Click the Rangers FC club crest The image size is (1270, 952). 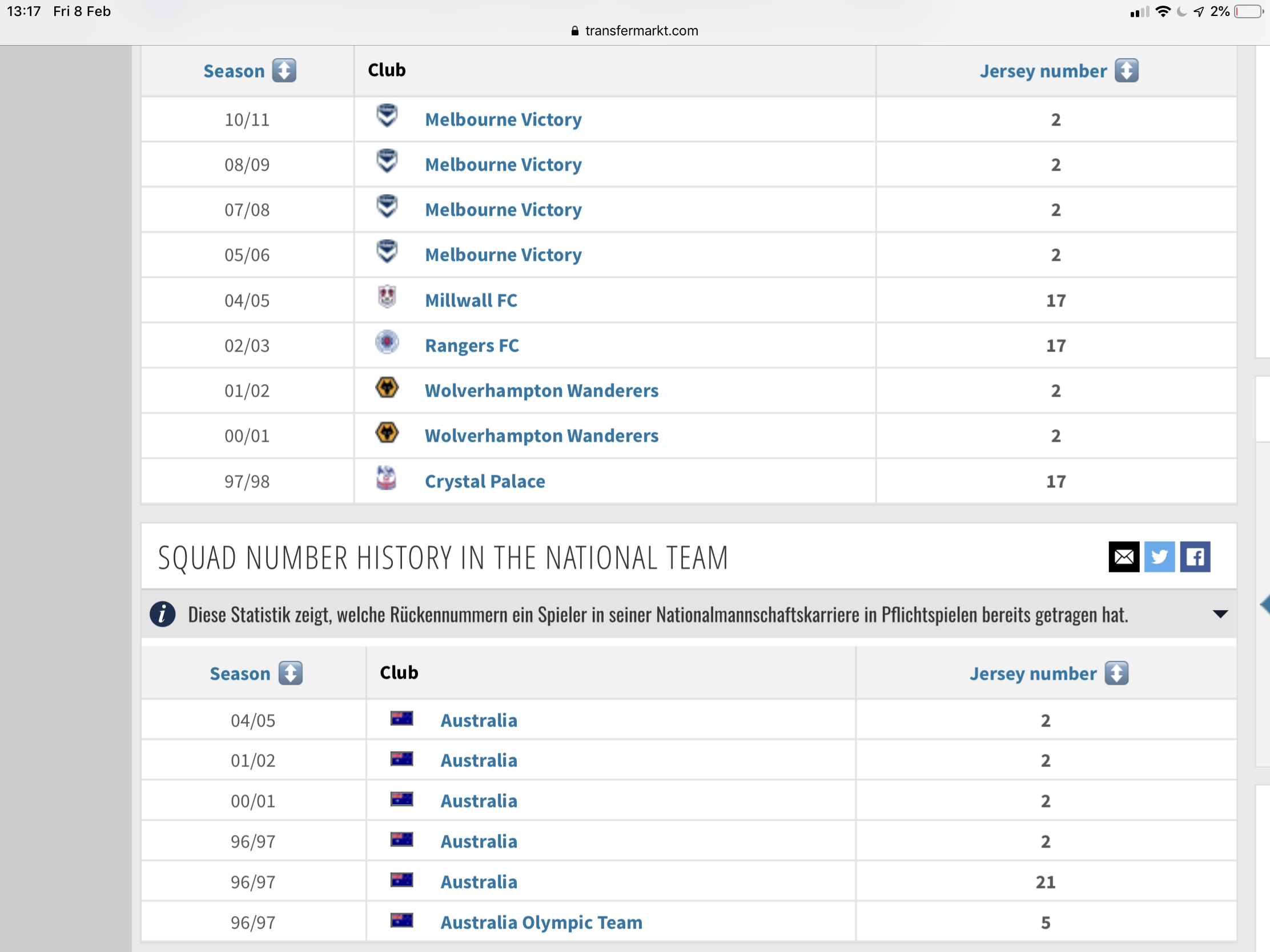coord(387,342)
